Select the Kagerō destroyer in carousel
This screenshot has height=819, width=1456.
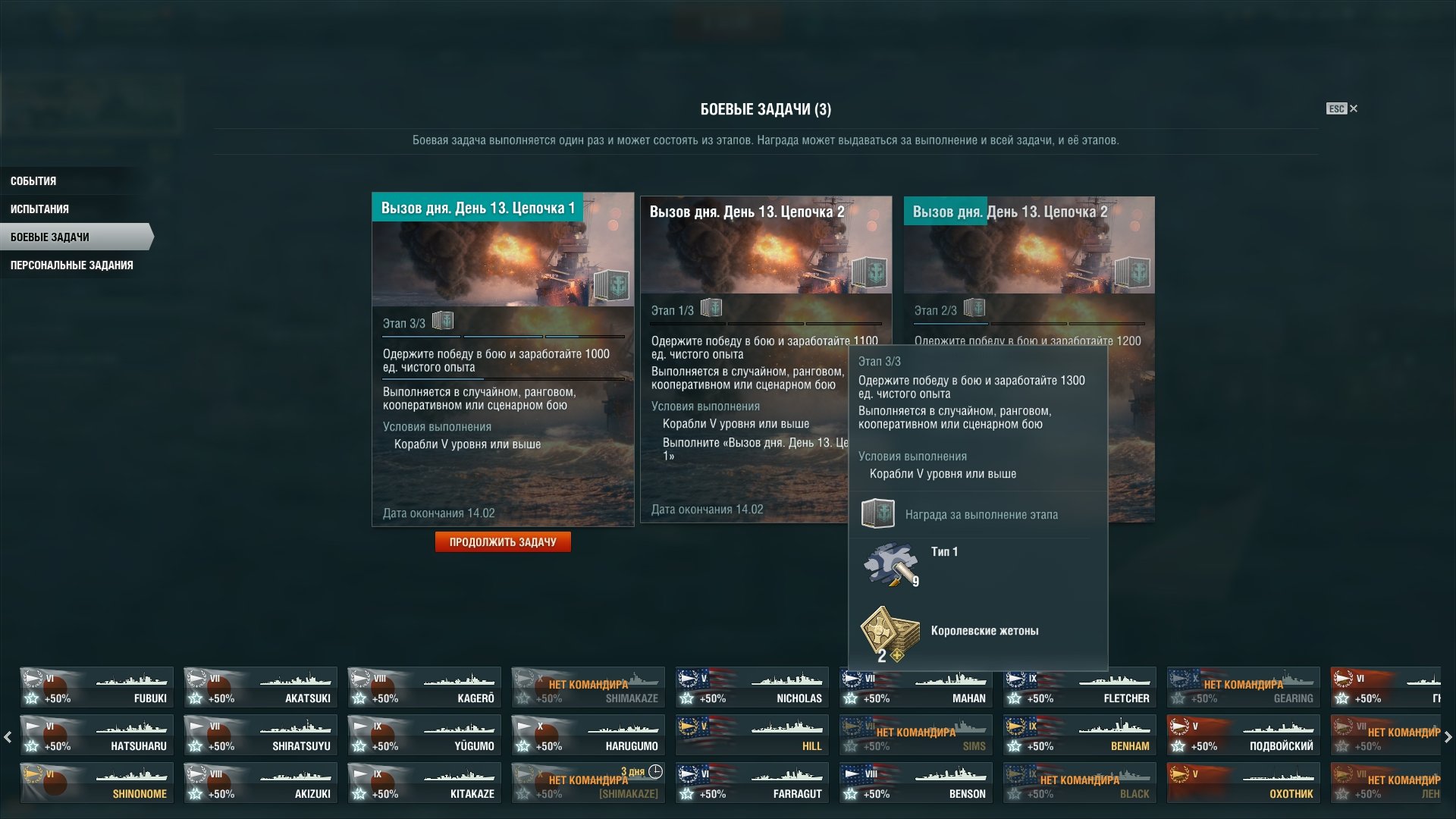click(425, 687)
